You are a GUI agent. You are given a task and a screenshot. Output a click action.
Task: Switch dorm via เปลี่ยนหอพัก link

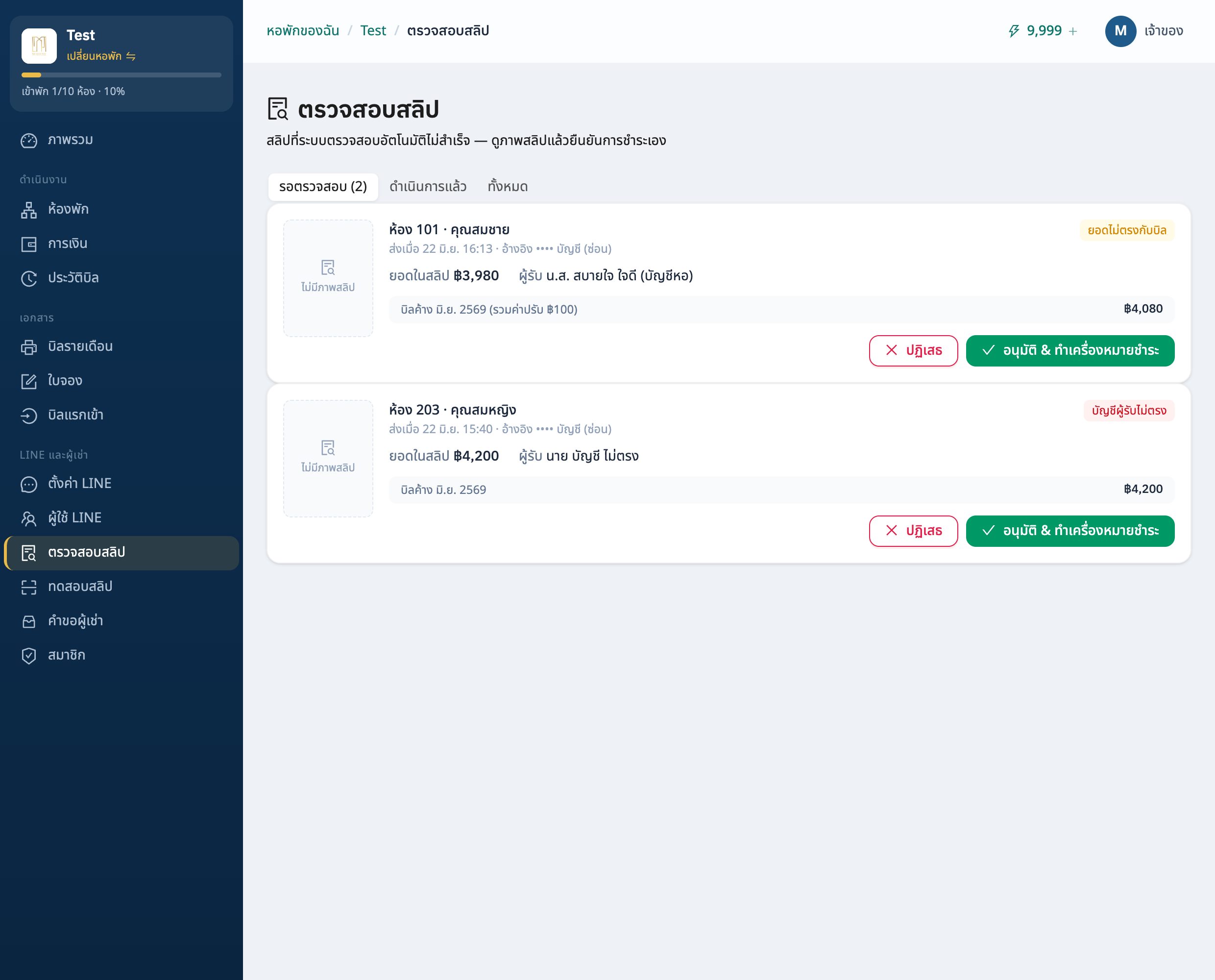point(101,56)
